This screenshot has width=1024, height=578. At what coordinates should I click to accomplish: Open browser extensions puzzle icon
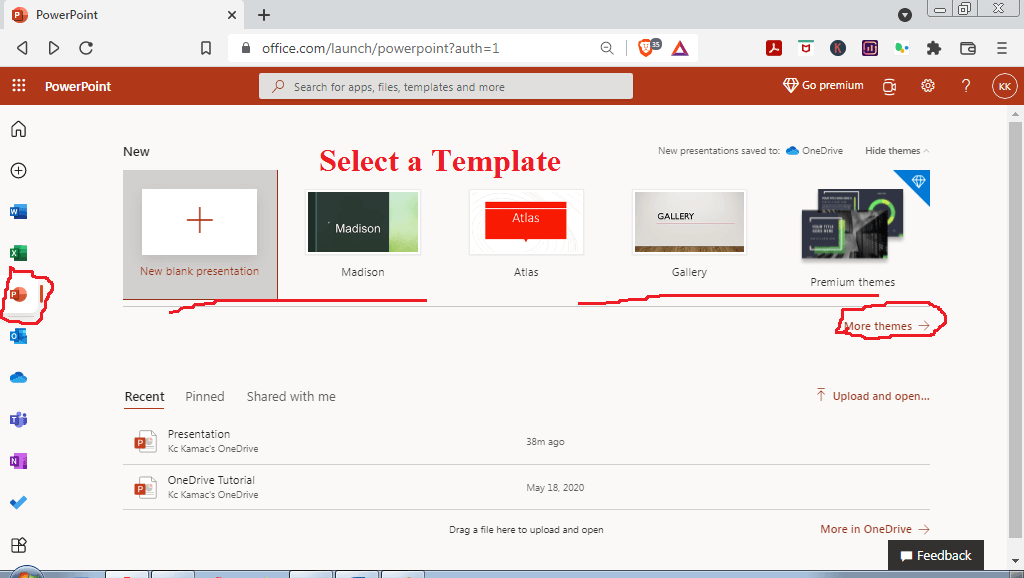[934, 48]
